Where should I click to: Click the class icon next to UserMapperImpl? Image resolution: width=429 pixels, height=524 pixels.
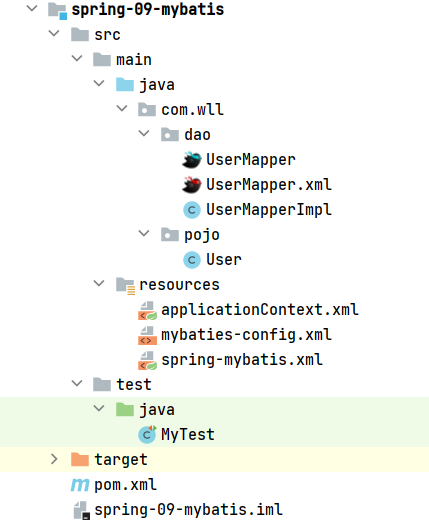coord(192,210)
